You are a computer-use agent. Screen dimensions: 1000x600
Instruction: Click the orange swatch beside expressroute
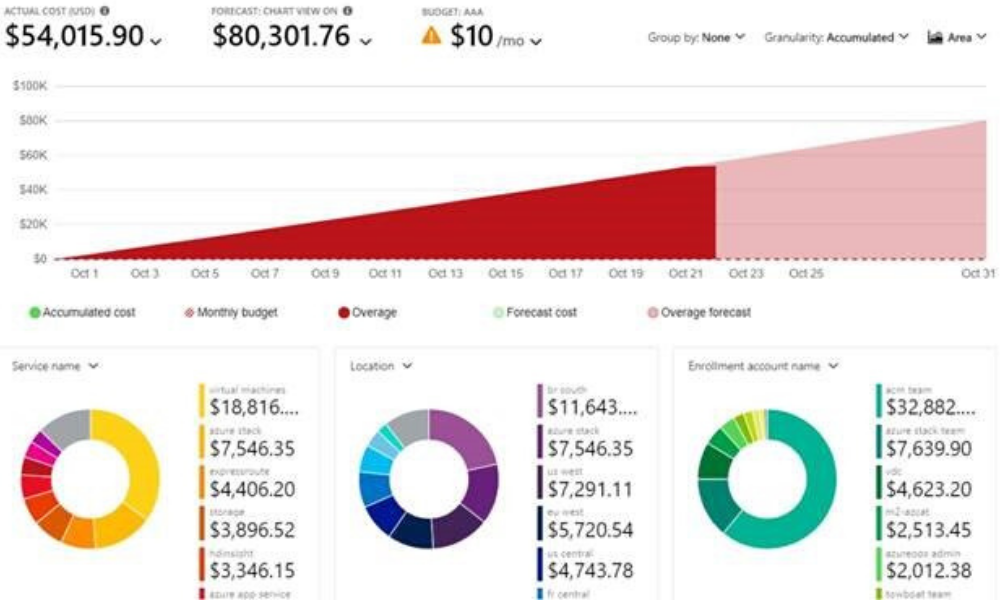tap(202, 482)
